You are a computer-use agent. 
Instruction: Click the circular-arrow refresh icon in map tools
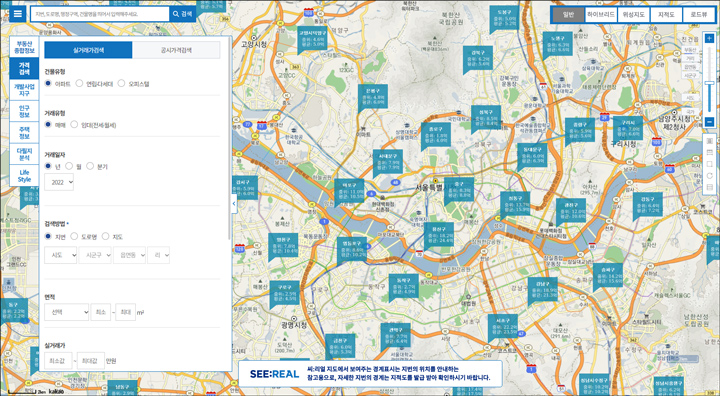tap(709, 175)
